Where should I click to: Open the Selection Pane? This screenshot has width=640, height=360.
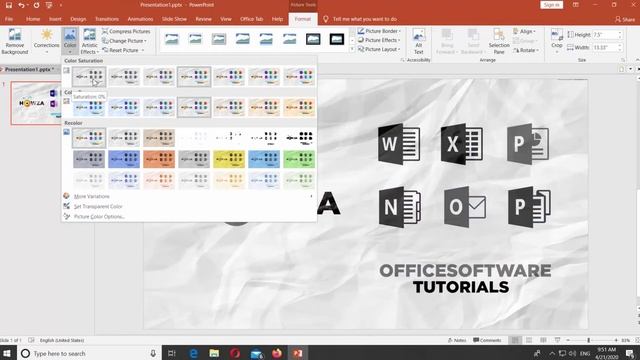point(499,41)
